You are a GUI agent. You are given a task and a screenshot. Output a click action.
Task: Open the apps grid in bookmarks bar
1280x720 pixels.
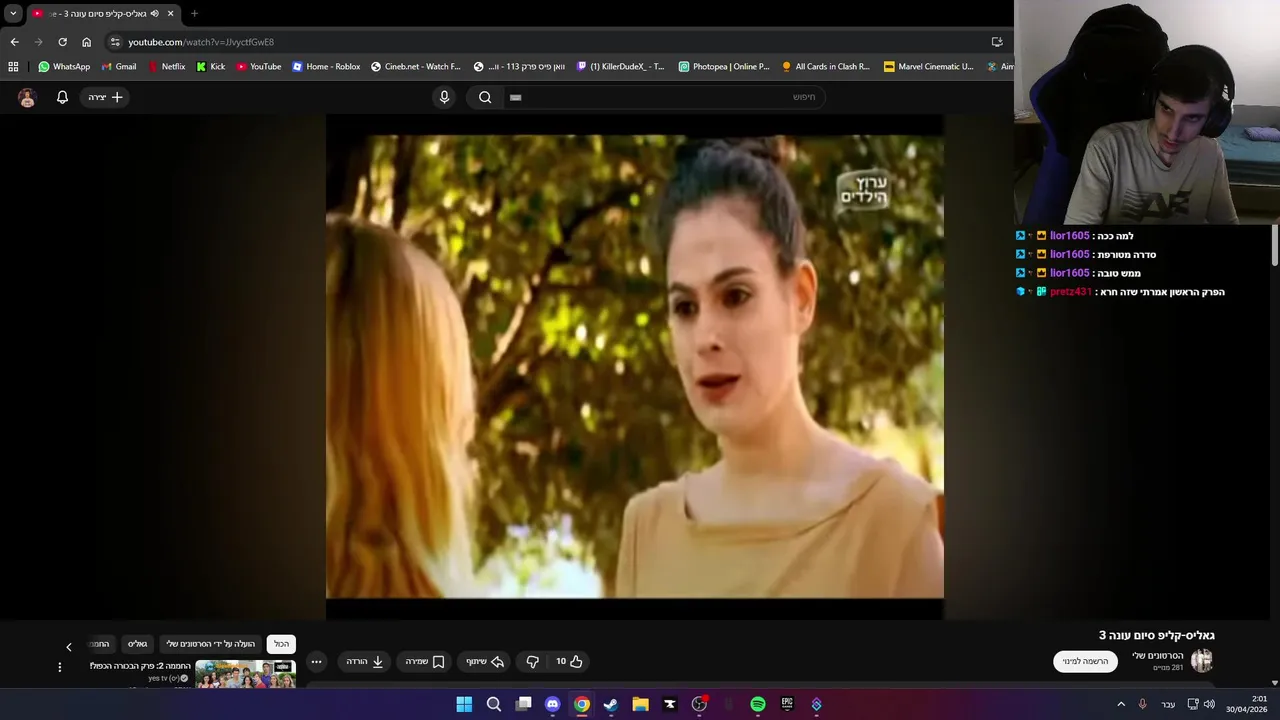13,67
